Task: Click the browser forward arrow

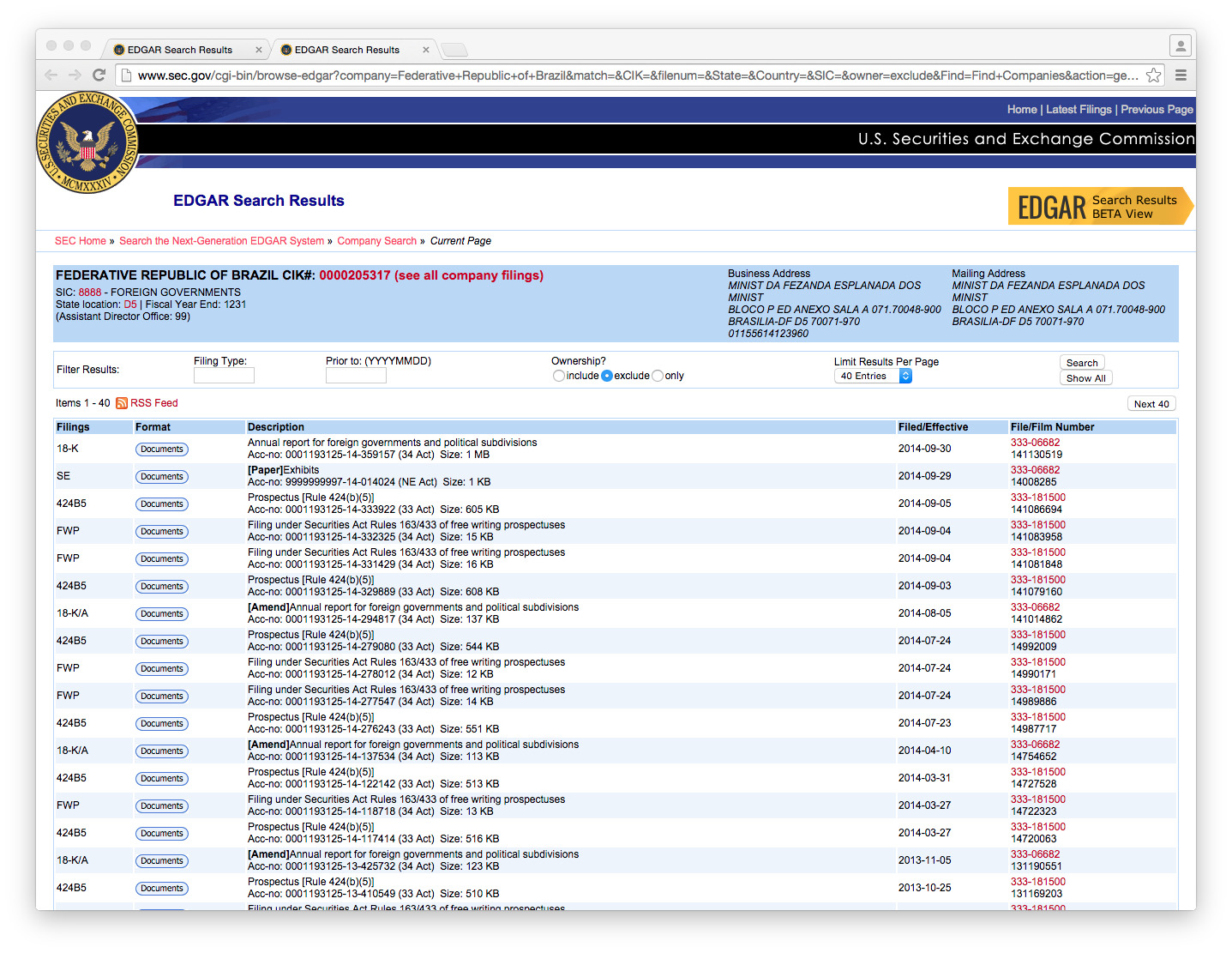Action: click(75, 75)
